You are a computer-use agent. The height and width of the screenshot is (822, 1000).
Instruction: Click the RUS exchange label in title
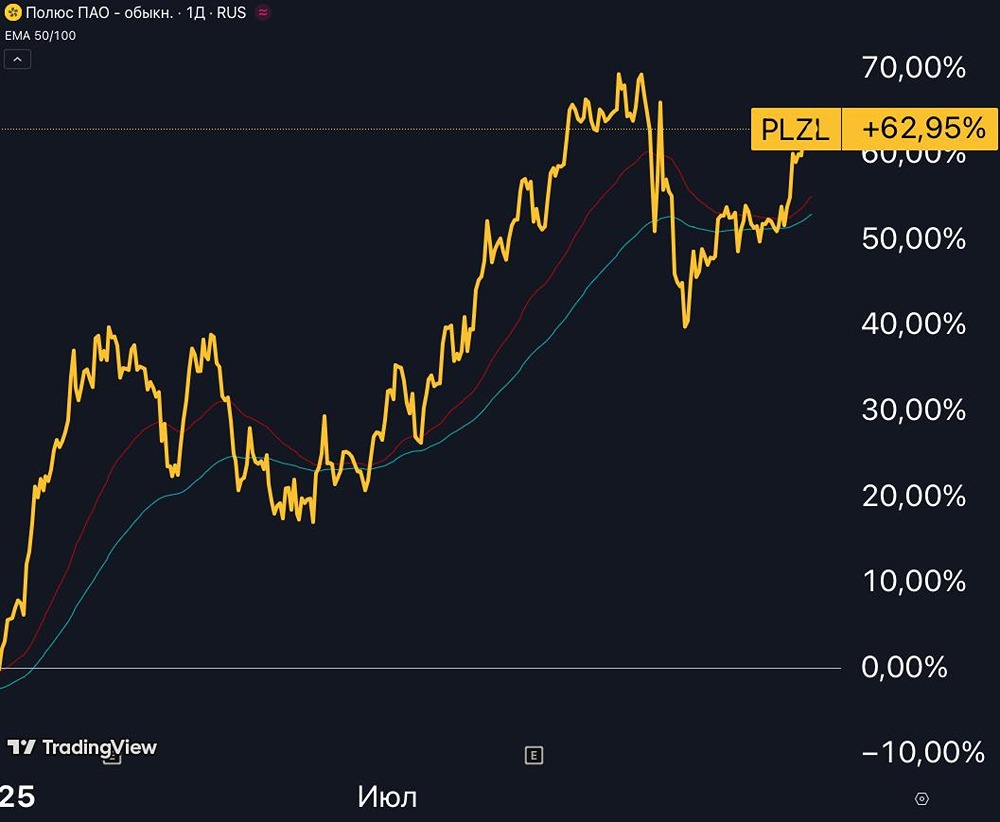pos(231,13)
